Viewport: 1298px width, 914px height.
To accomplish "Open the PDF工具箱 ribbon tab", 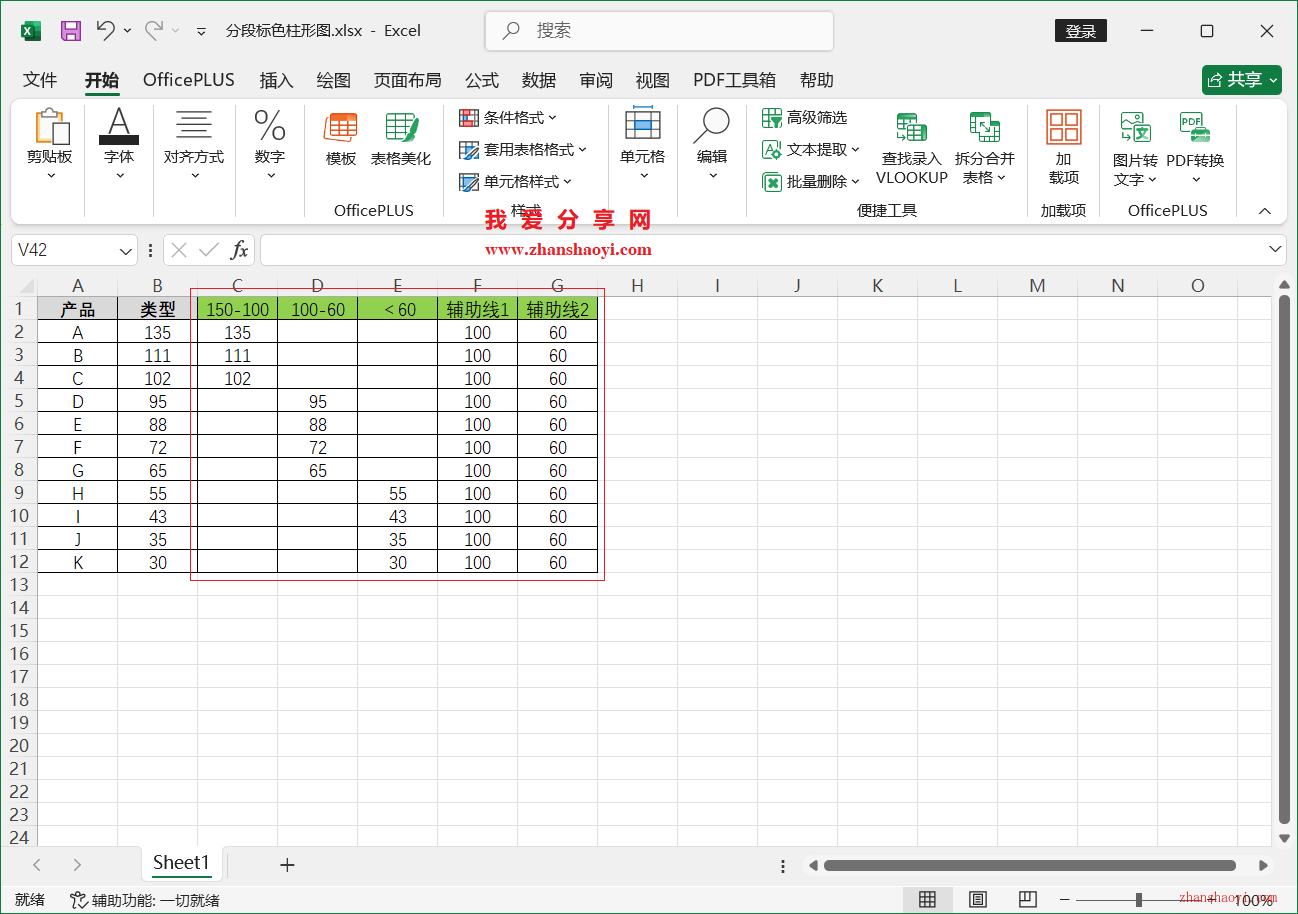I will click(735, 80).
